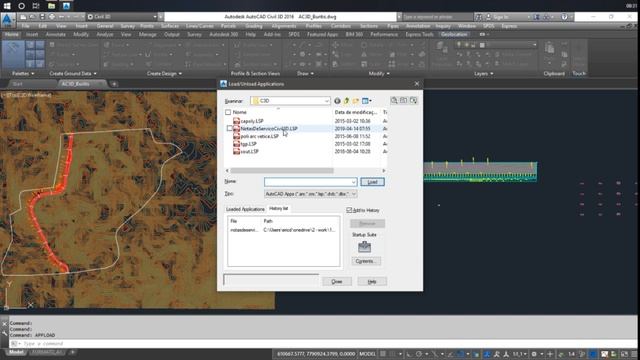The image size is (640, 360).
Task: Select the Model layout tab
Action: (16, 352)
